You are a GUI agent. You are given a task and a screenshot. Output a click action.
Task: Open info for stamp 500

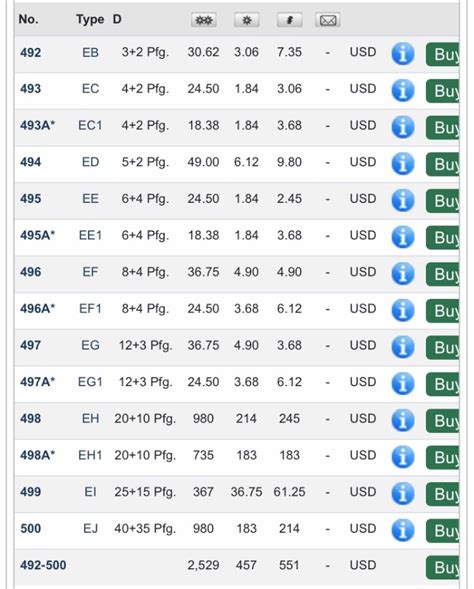point(403,530)
